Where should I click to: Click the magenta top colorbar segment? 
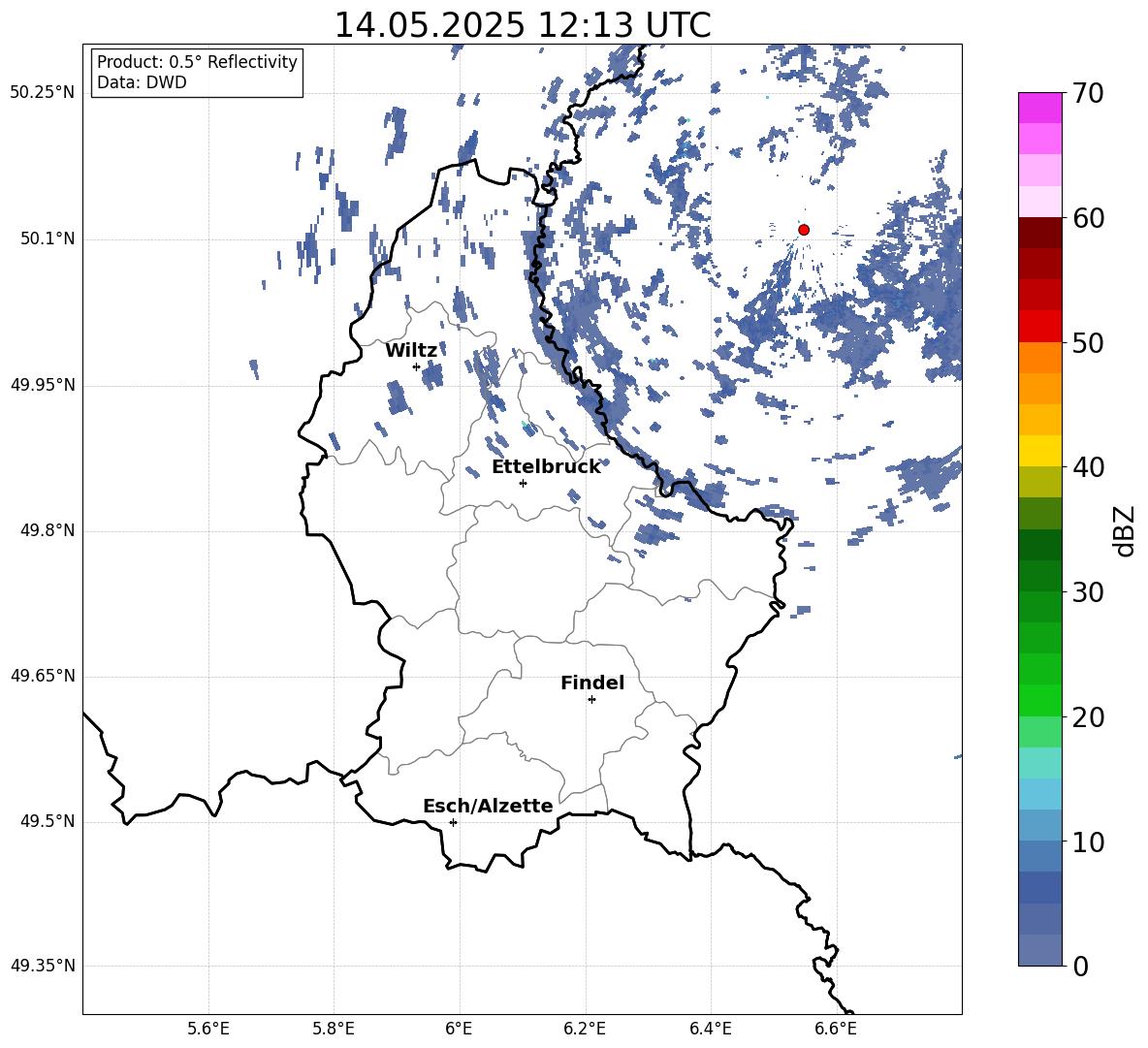point(1040,109)
